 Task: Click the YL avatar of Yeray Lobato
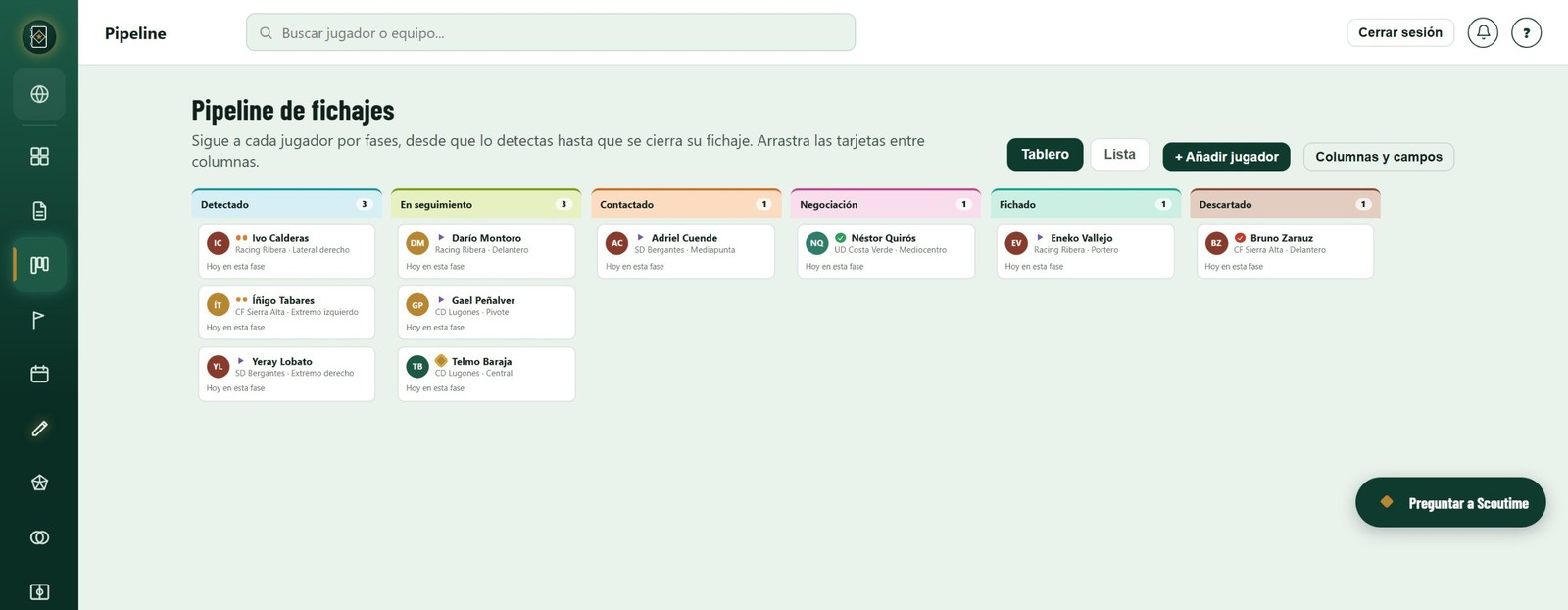218,366
